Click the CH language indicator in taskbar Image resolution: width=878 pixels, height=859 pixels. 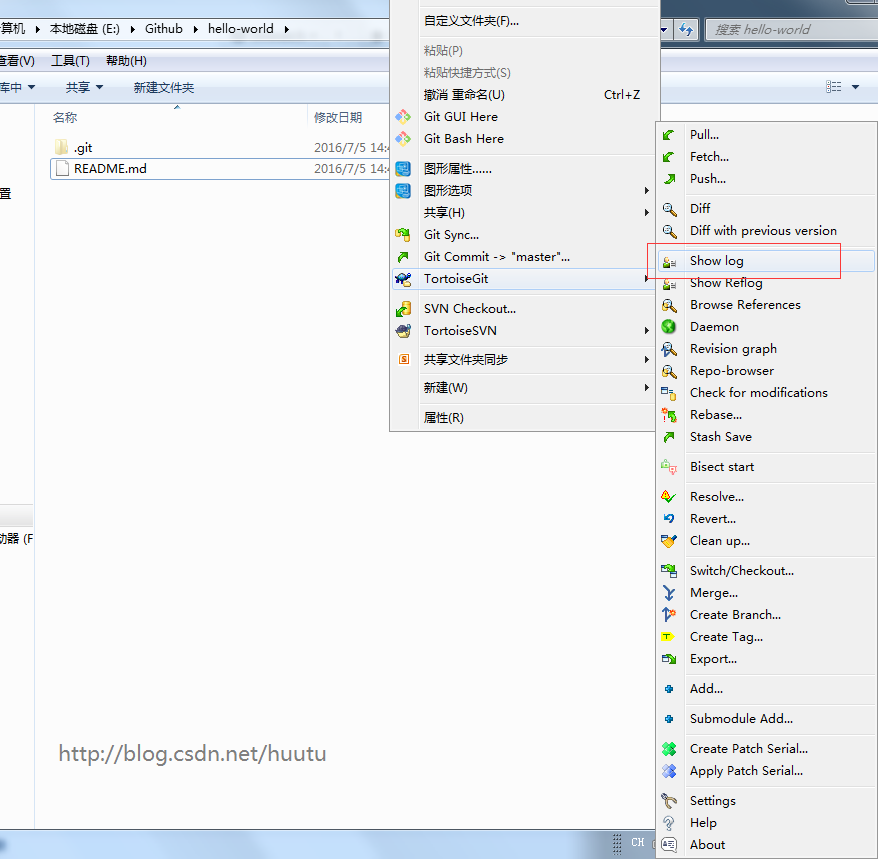pos(638,842)
